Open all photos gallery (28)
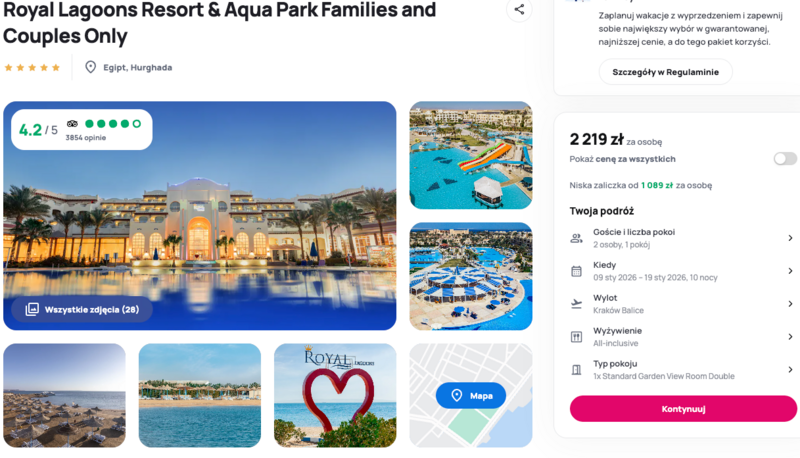Screen dimensions: 800x458 (x=83, y=310)
